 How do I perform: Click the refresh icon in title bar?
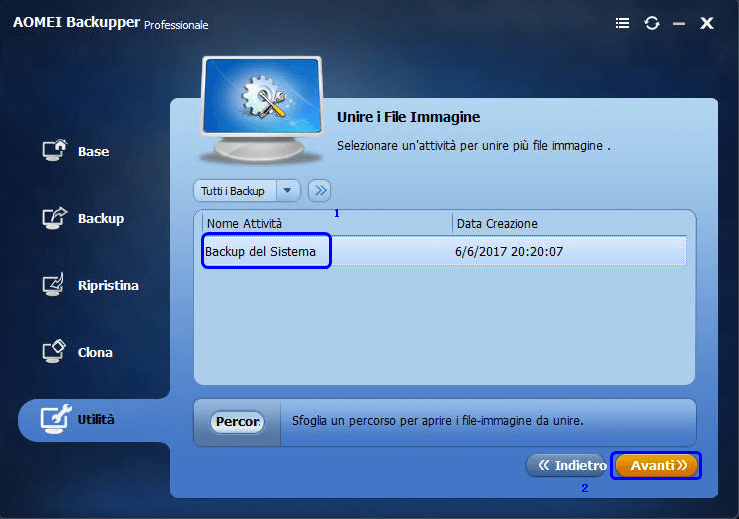[x=652, y=23]
